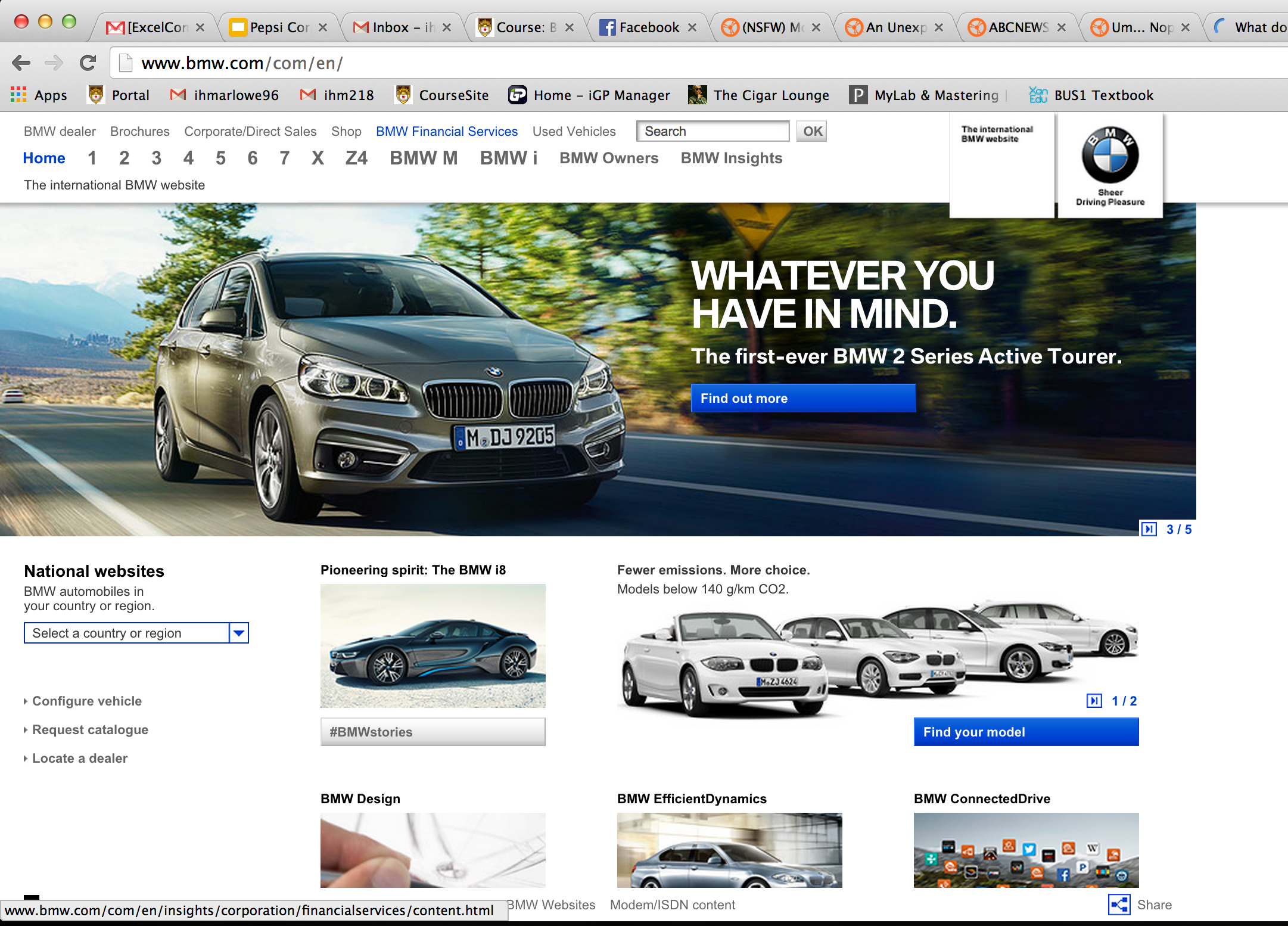Click the Brochures link
Viewport: 1288px width, 926px height.
tap(139, 131)
